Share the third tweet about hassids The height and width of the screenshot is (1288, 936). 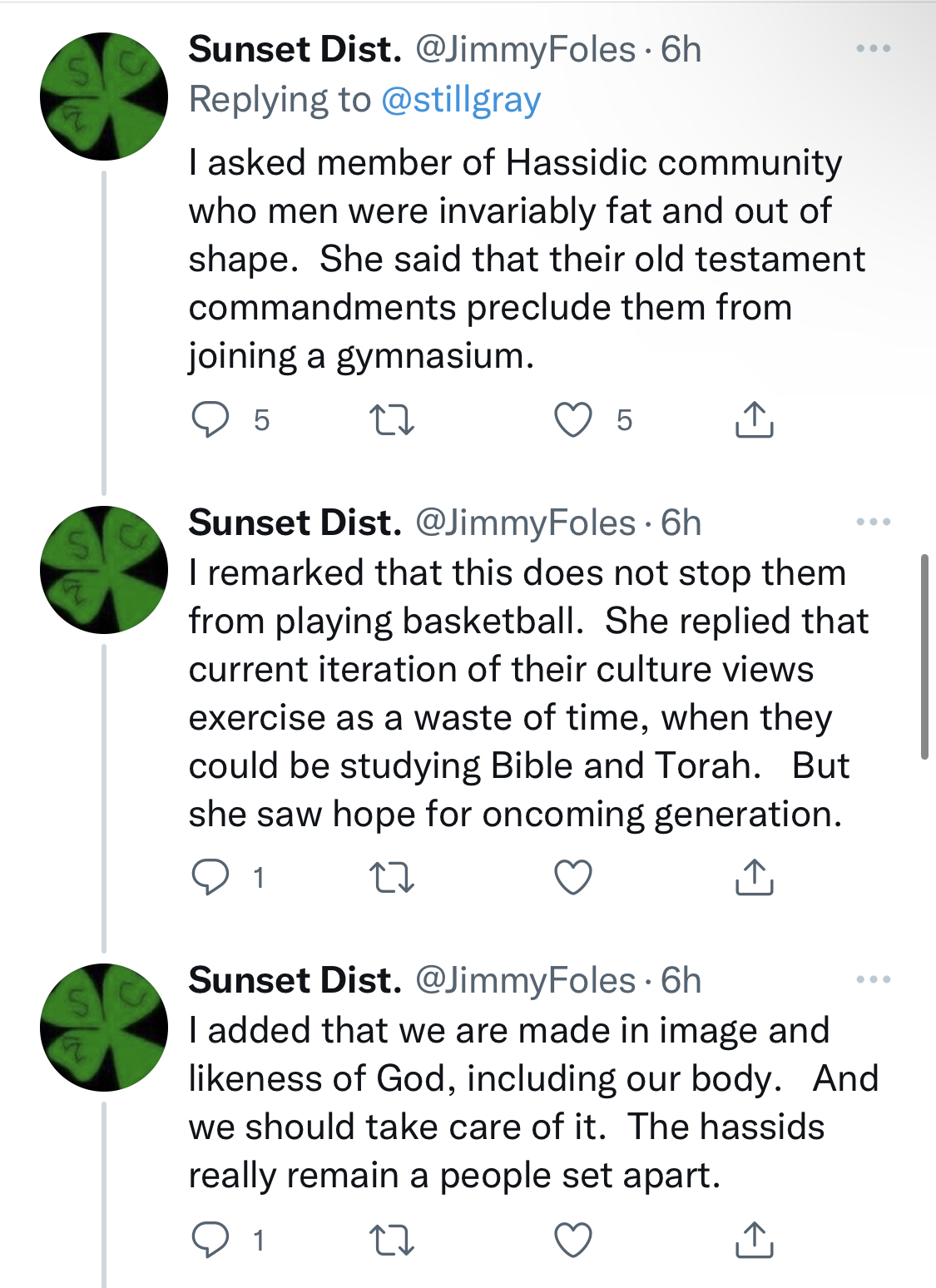(754, 1240)
